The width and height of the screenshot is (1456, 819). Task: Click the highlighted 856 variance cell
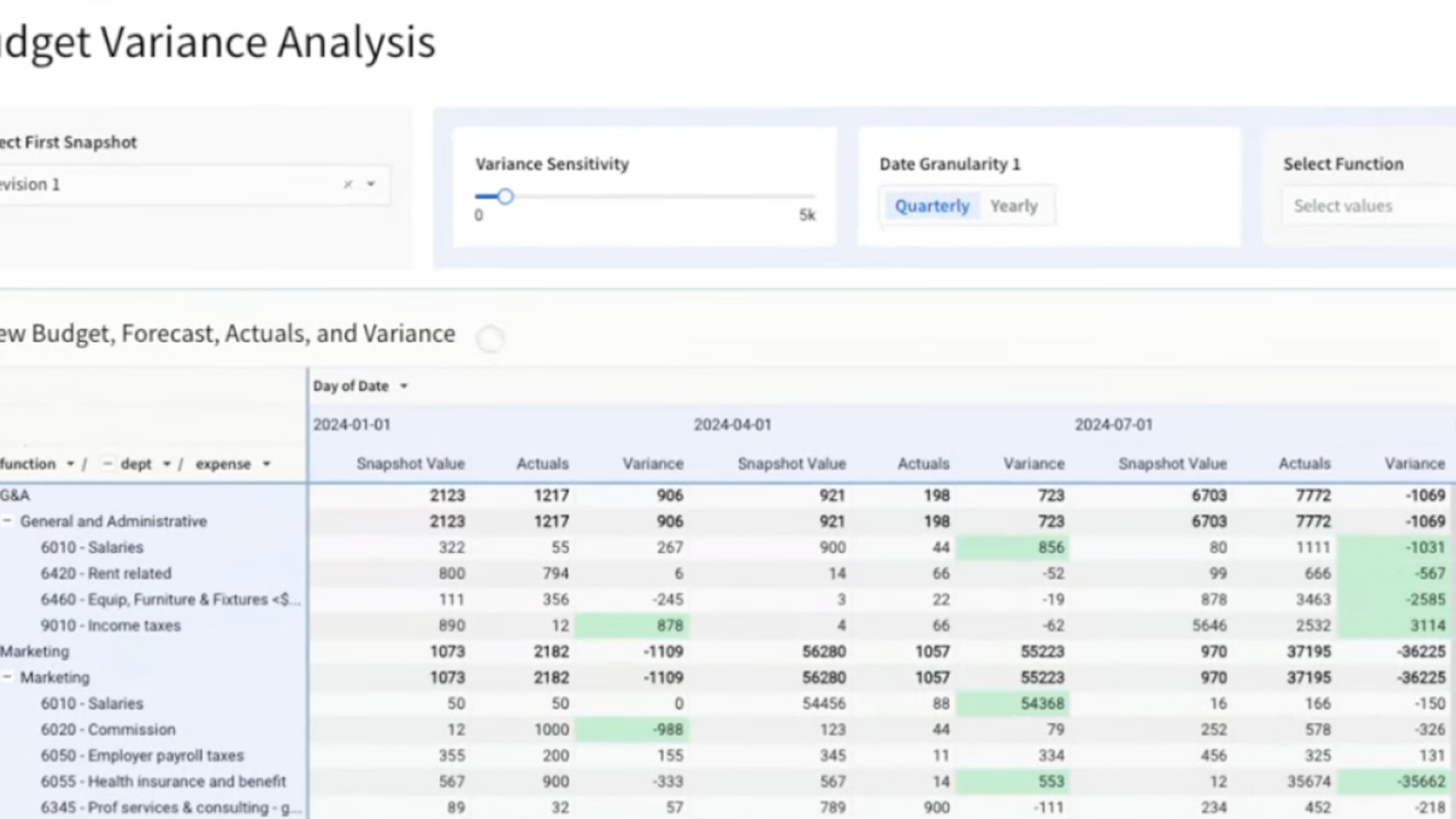tap(1013, 547)
